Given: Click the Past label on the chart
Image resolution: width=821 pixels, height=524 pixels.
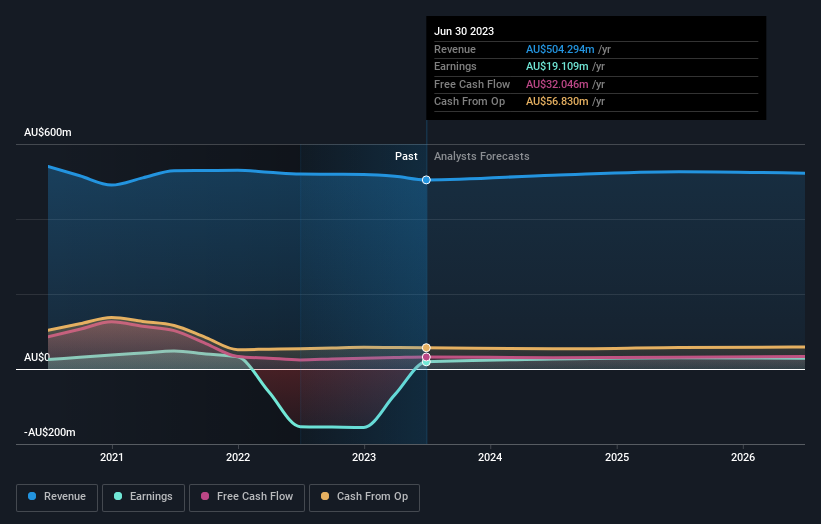Looking at the screenshot, I should pyautogui.click(x=406, y=157).
